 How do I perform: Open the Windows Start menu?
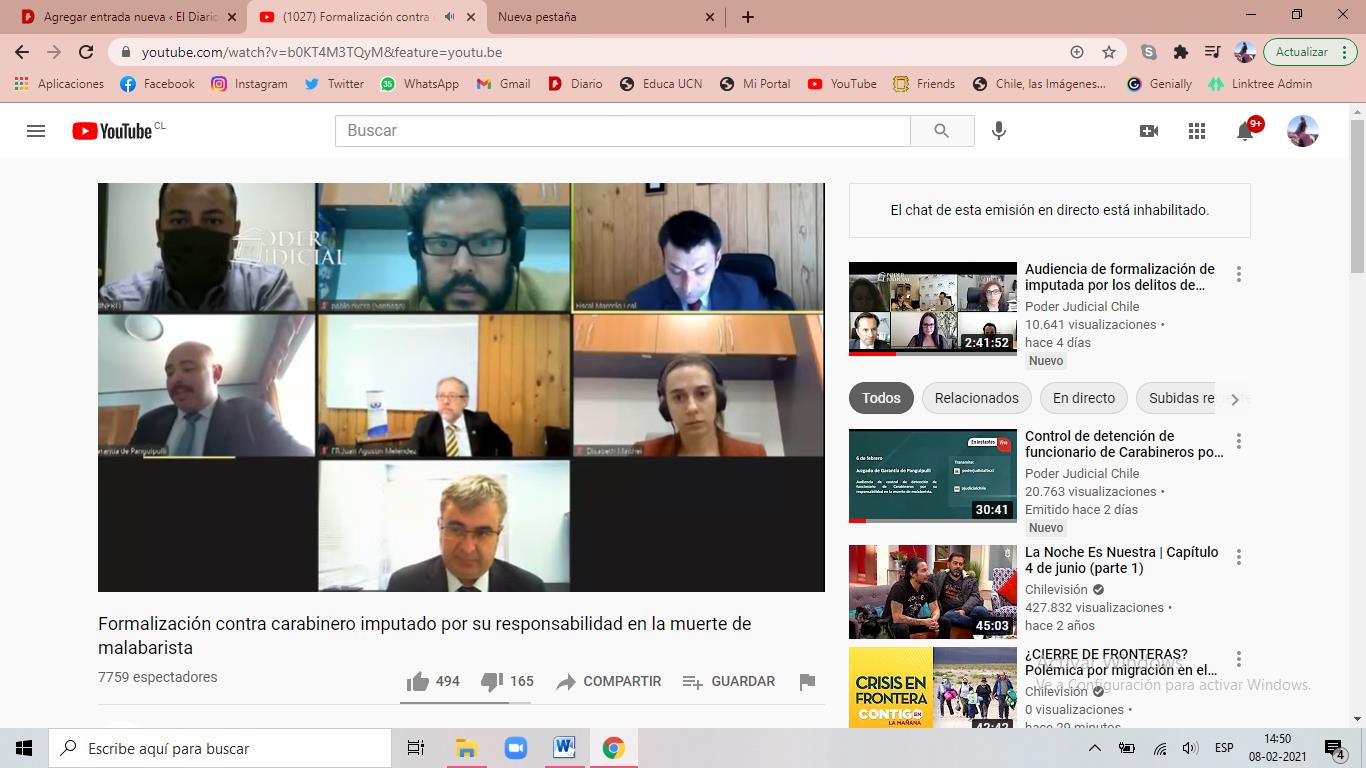24,748
